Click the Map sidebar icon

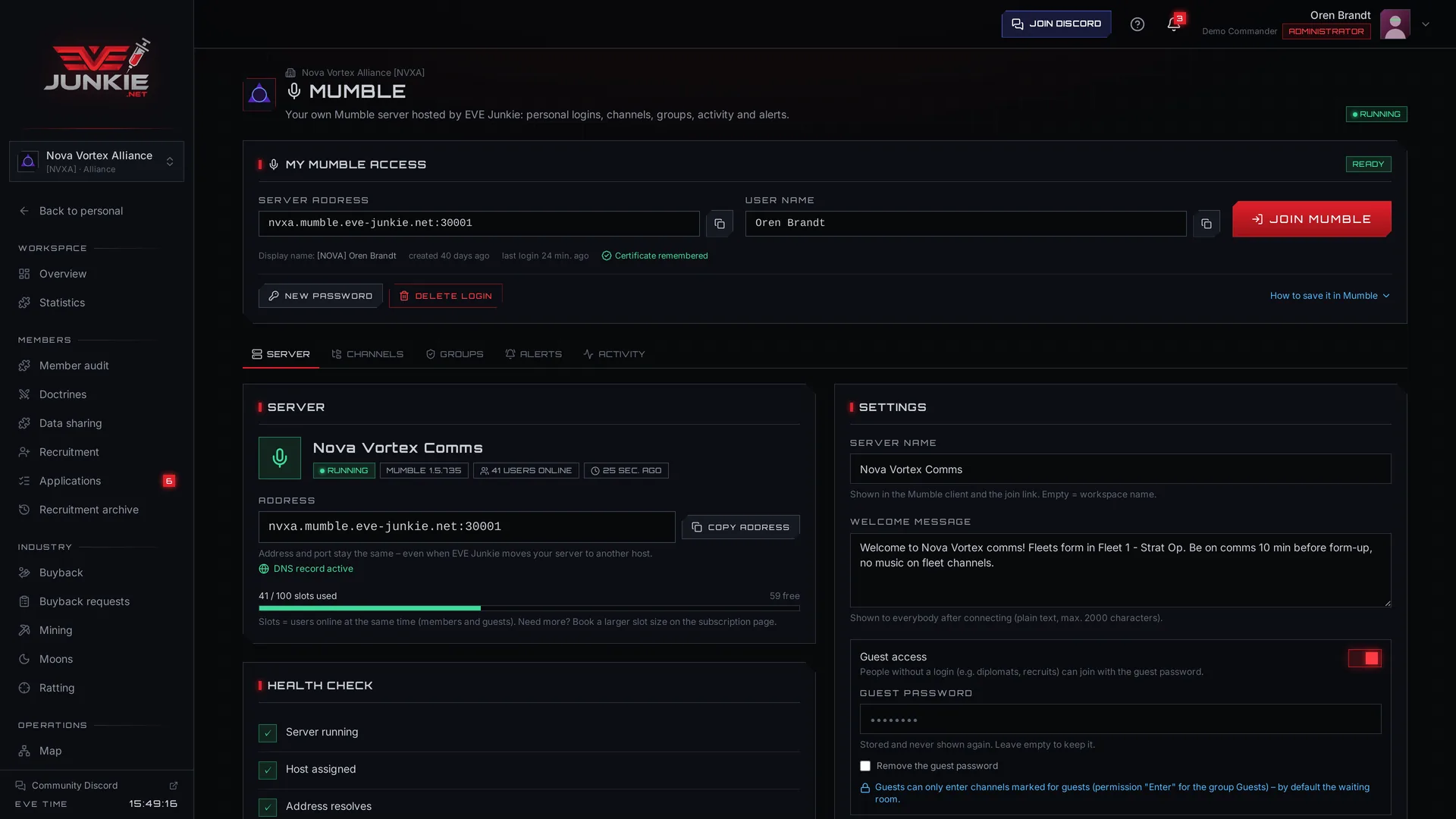pyautogui.click(x=24, y=751)
